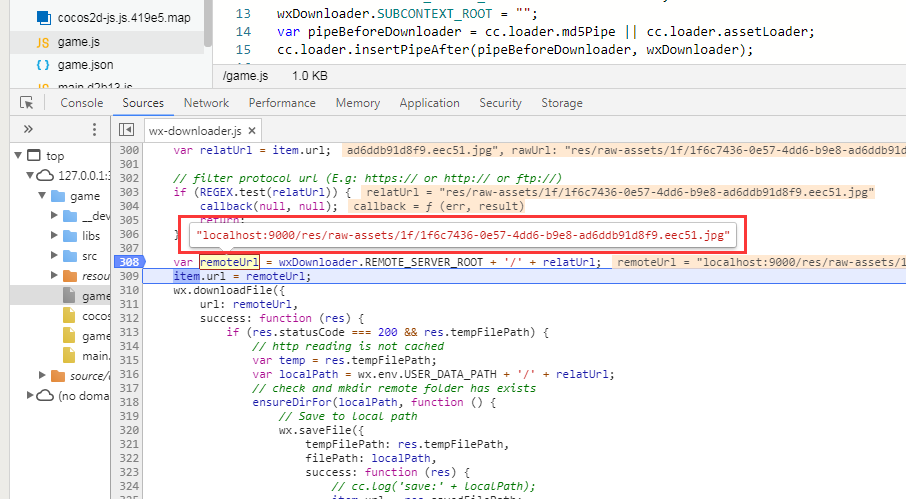Expand the orange resou folder arrow

coord(54,275)
